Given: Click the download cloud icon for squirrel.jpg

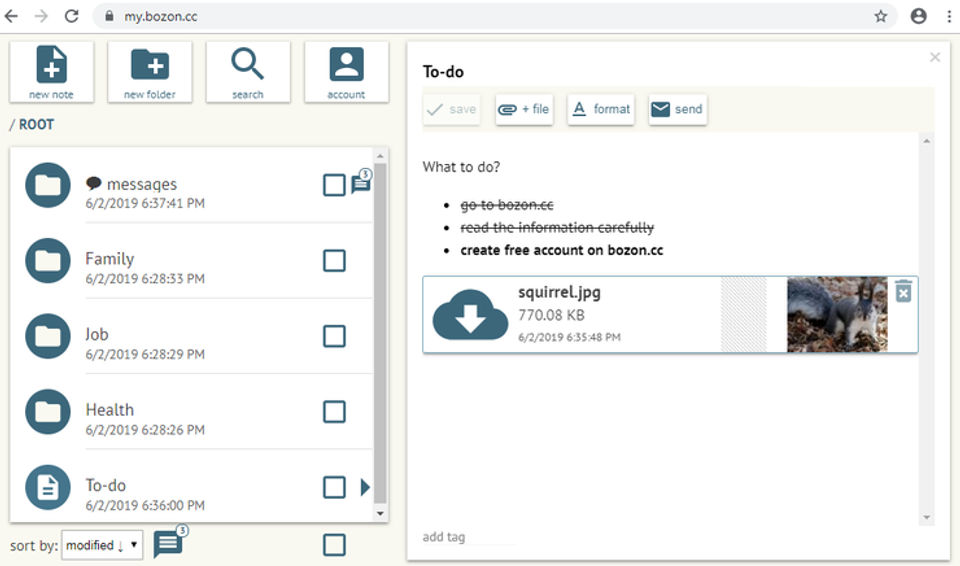Looking at the screenshot, I should coord(470,315).
